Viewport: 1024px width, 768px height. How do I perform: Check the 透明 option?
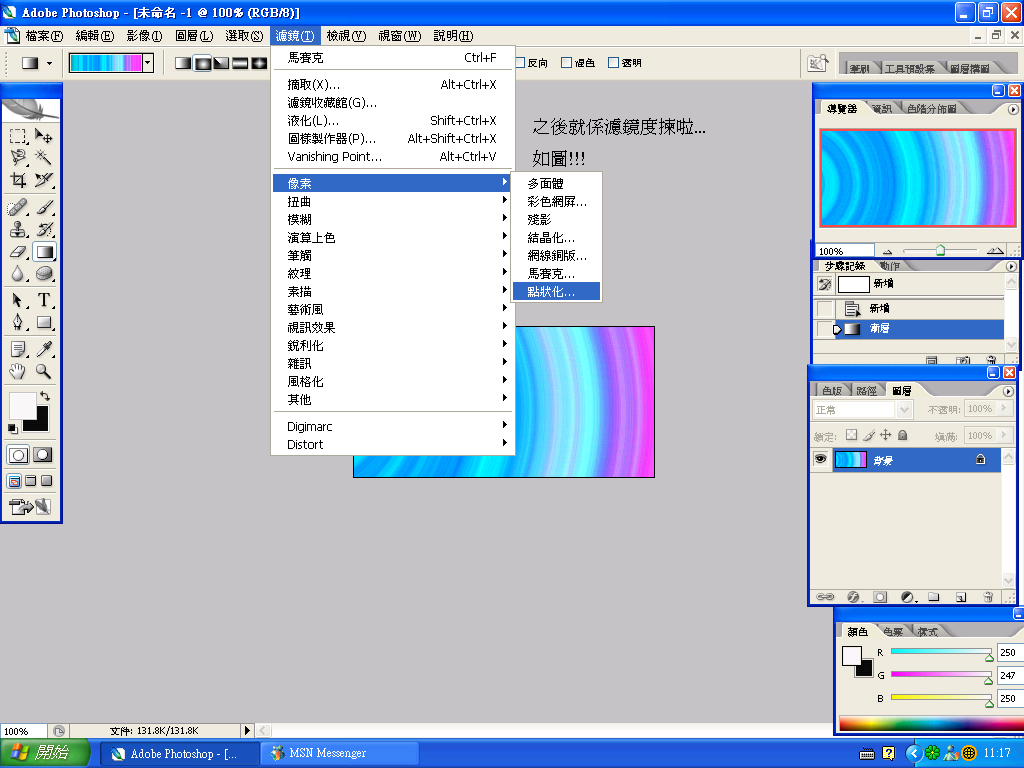tap(613, 63)
